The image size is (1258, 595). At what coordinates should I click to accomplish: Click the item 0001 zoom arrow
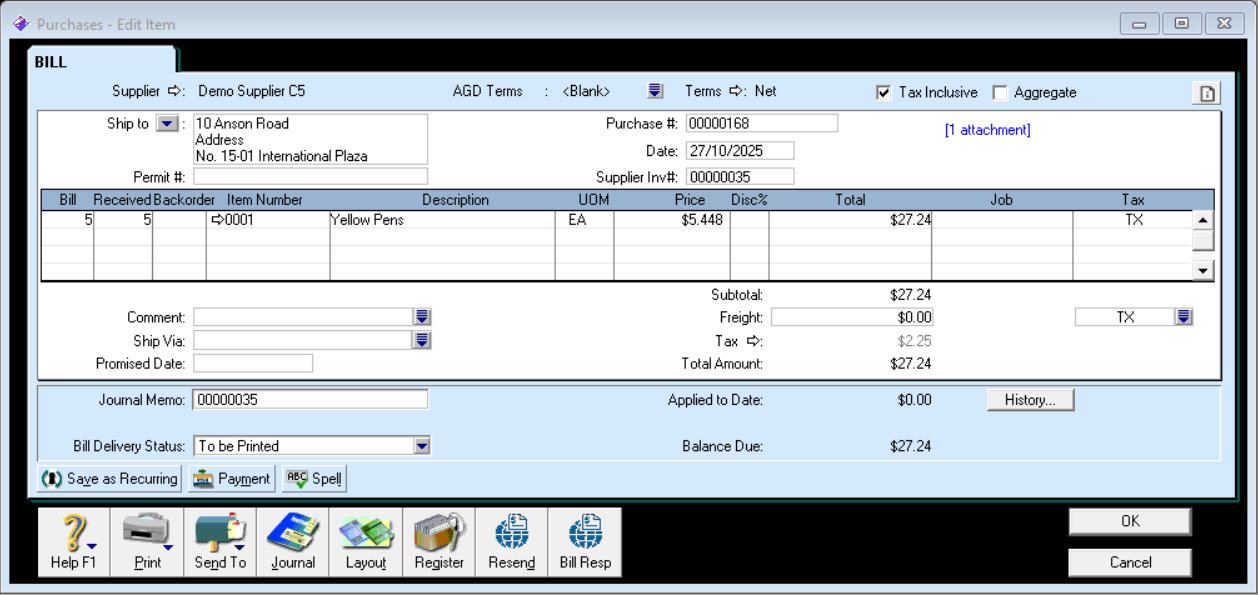point(218,220)
